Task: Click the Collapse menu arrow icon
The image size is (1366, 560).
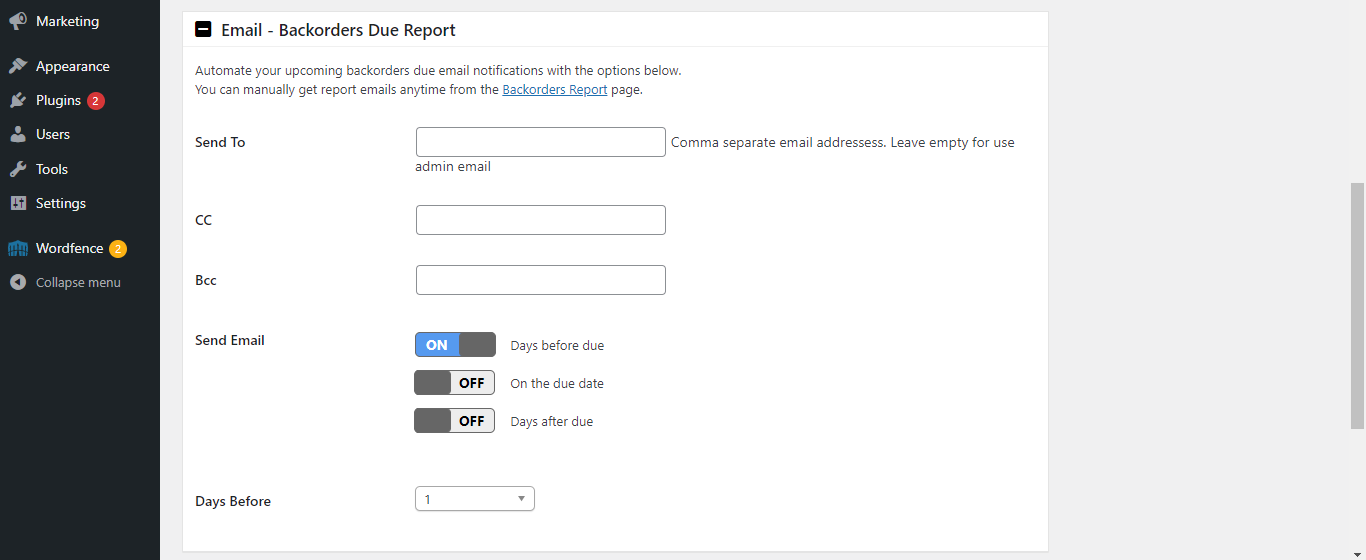Action: (18, 282)
